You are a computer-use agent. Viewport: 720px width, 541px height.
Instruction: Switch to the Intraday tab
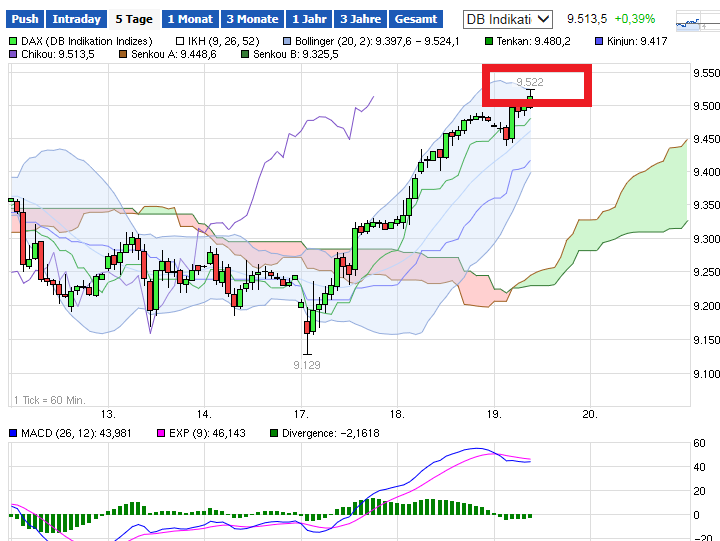[76, 19]
